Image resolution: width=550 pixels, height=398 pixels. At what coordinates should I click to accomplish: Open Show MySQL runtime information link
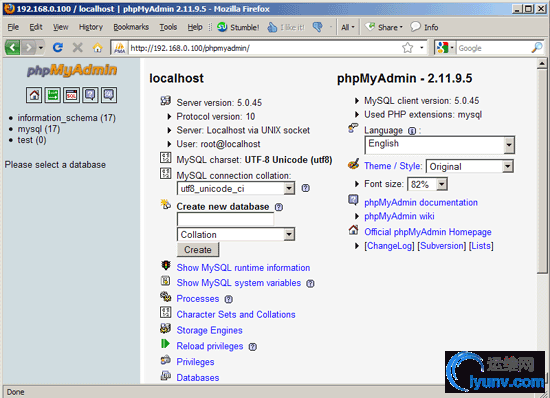coord(243,268)
